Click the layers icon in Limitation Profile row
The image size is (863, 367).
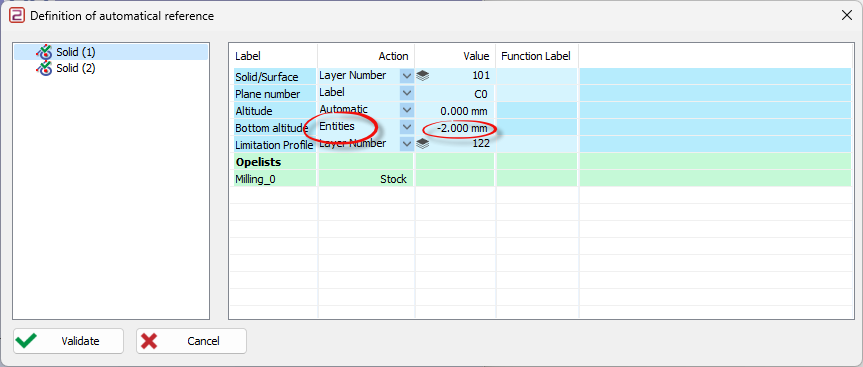422,144
